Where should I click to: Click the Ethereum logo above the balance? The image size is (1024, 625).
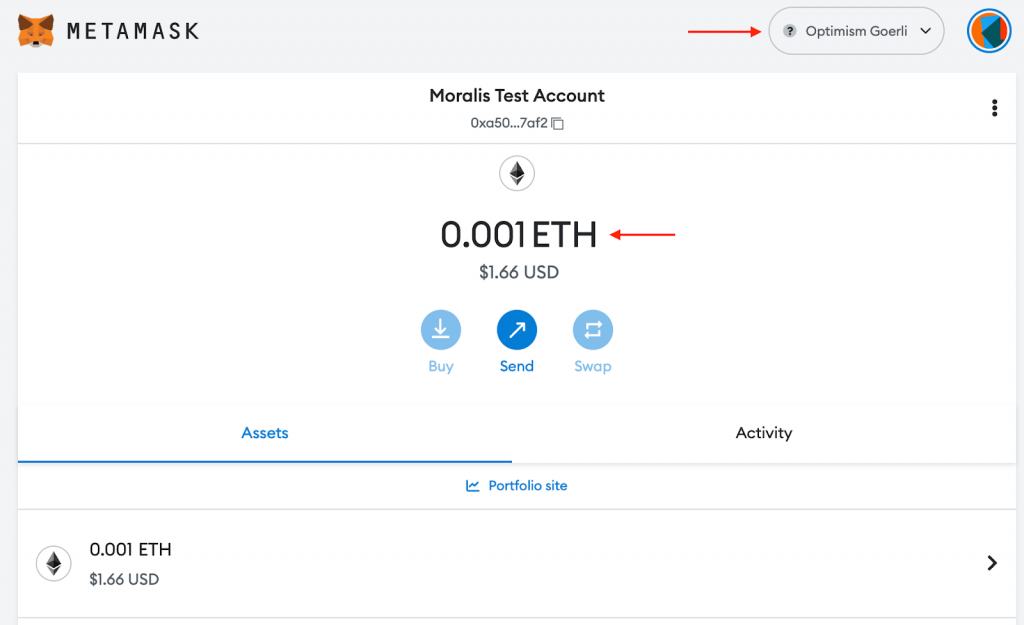tap(517, 174)
